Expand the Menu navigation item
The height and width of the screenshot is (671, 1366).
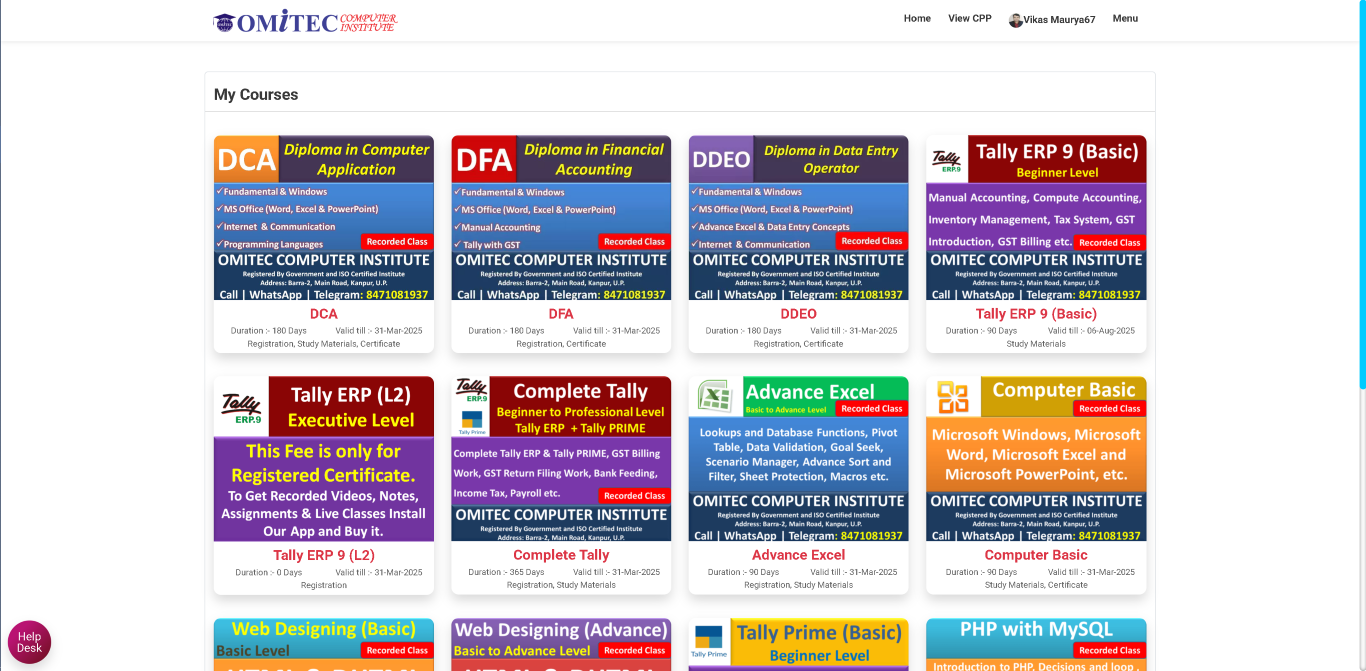(1125, 18)
